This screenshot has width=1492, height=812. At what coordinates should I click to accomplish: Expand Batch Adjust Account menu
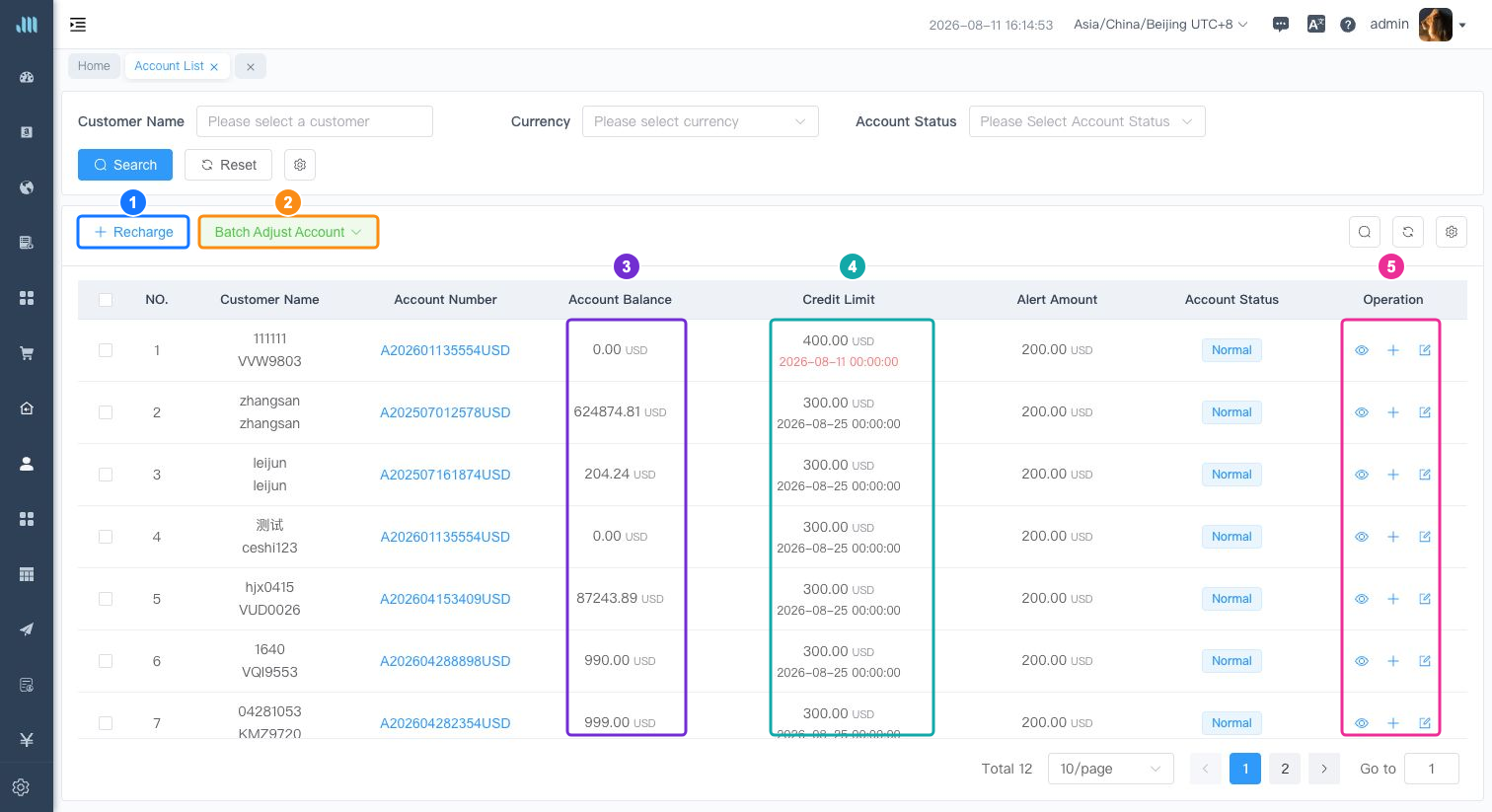point(288,232)
